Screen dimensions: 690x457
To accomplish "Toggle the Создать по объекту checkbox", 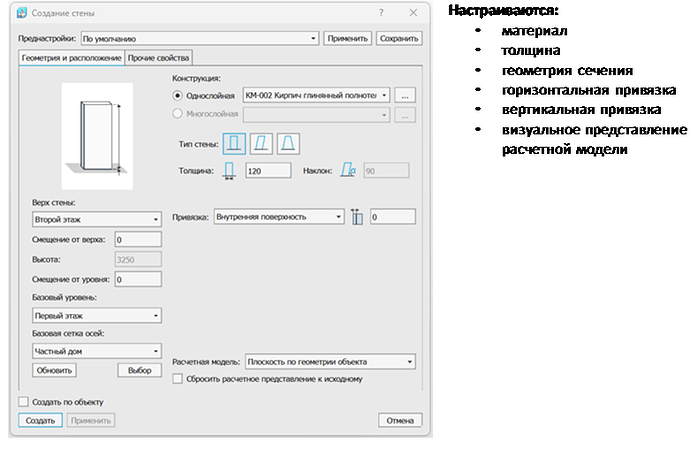I will coord(23,402).
